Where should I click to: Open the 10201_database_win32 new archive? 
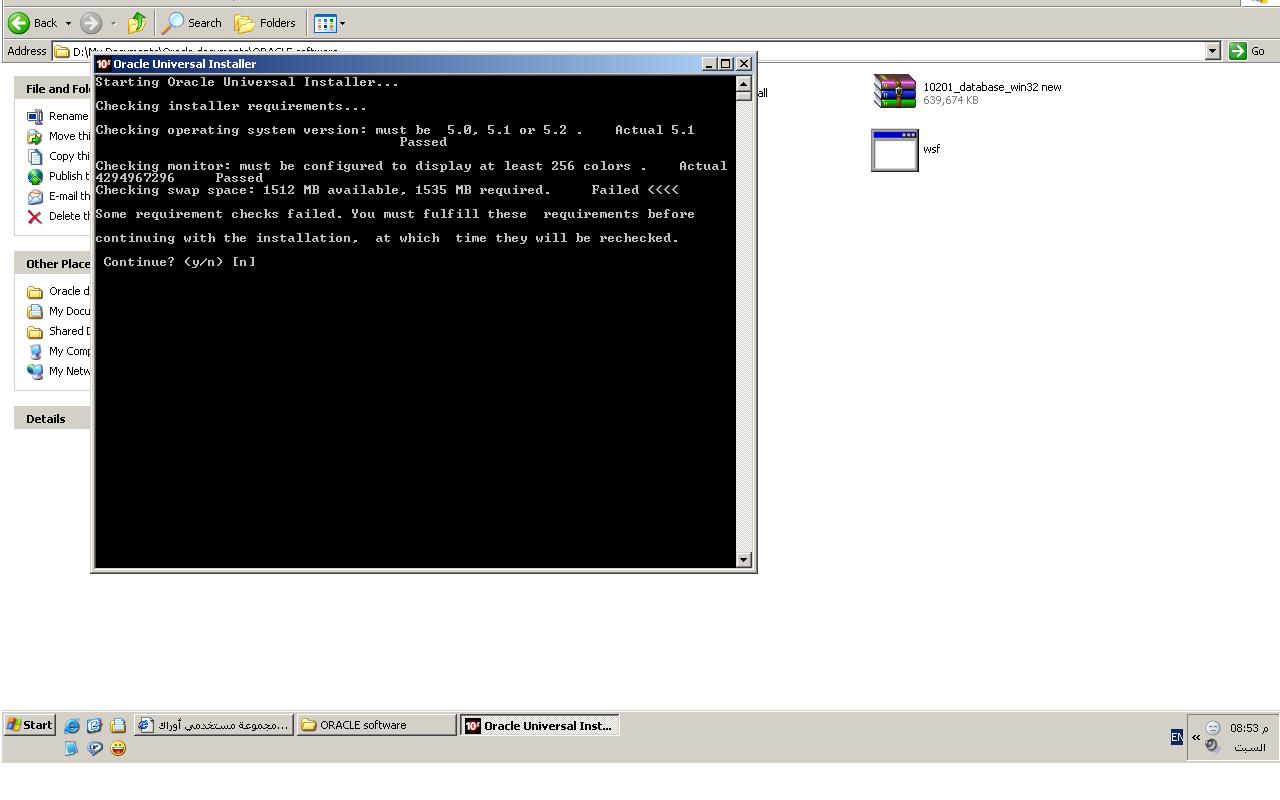[x=895, y=91]
